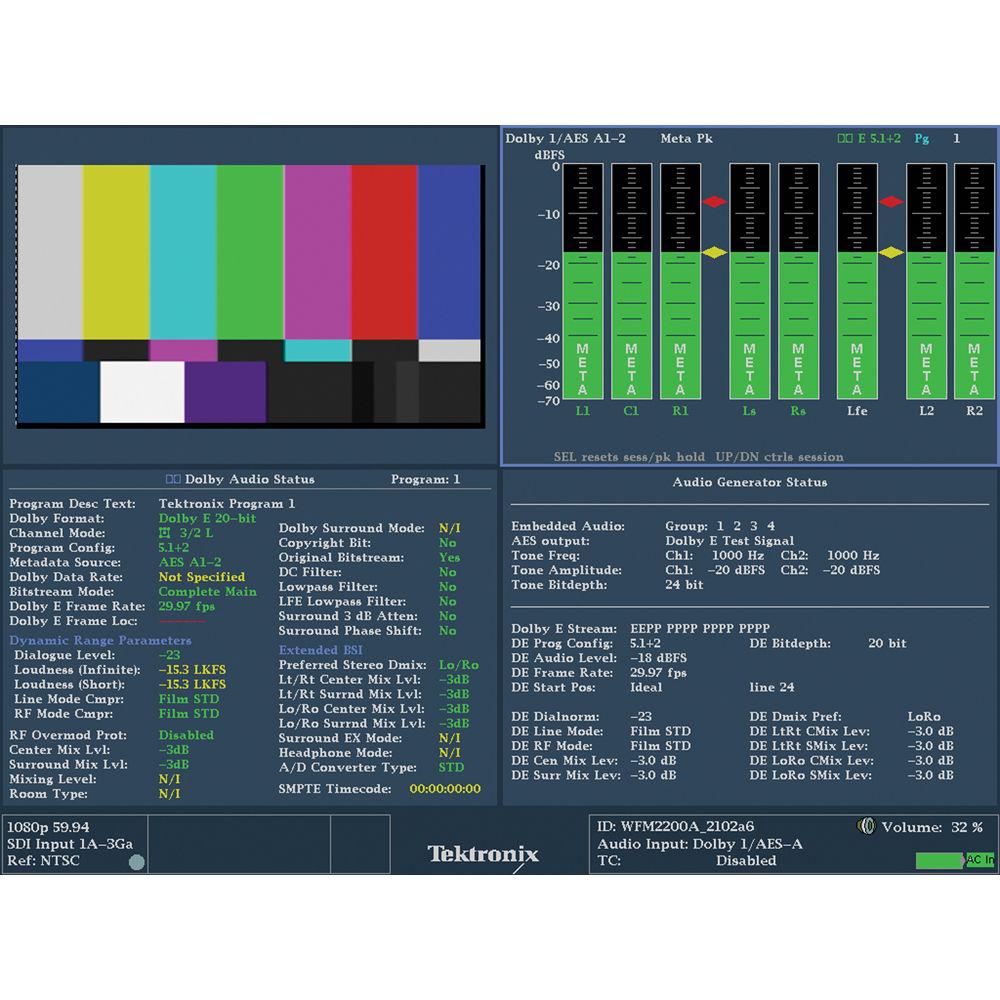
Task: Click the red diamond peak marker above the C1 meter
Action: pos(712,201)
